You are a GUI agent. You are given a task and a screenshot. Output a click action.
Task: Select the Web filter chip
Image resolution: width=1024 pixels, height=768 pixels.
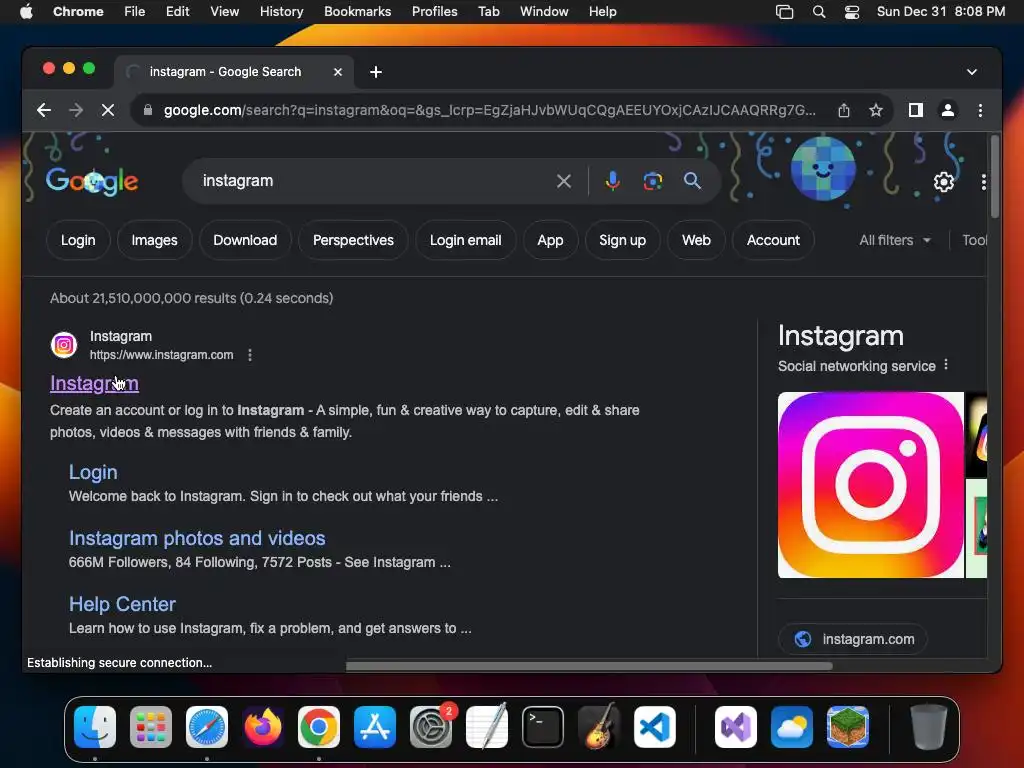696,240
